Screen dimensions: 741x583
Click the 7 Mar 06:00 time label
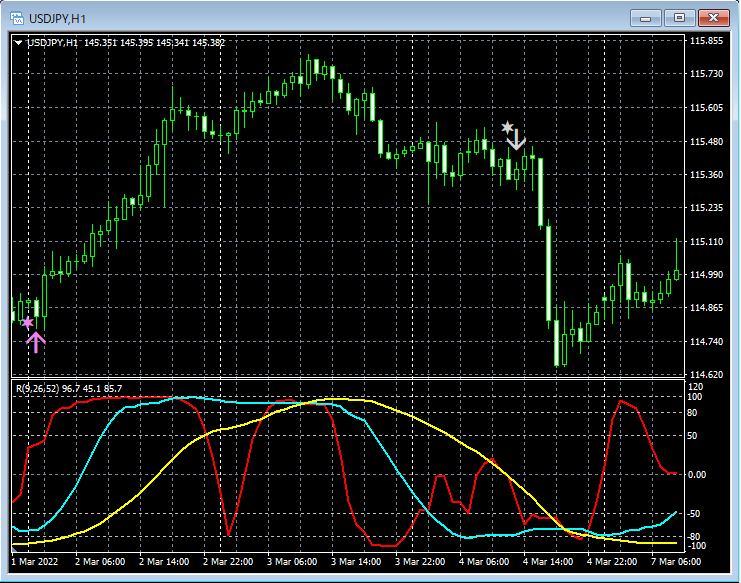click(x=676, y=562)
